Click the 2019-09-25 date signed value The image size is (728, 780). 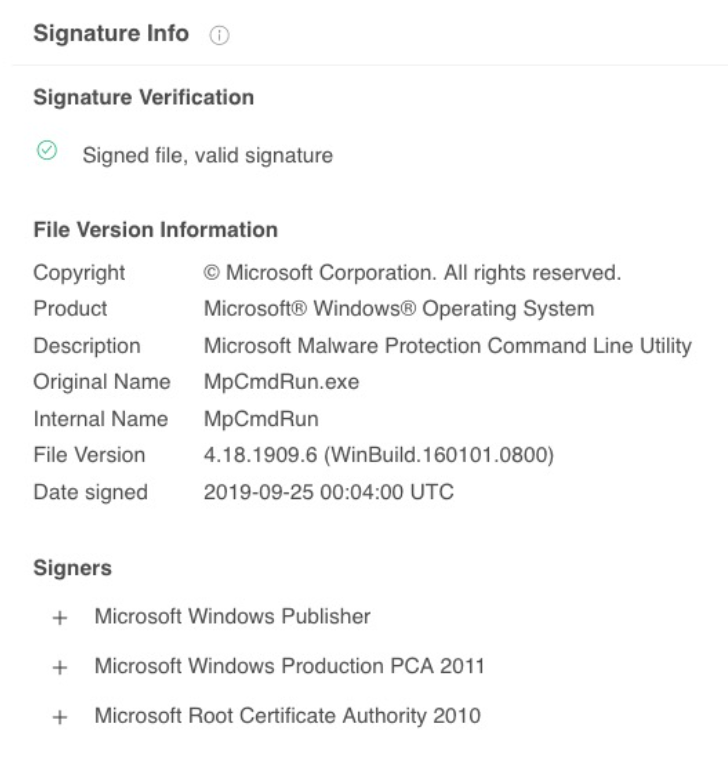pyautogui.click(x=328, y=492)
